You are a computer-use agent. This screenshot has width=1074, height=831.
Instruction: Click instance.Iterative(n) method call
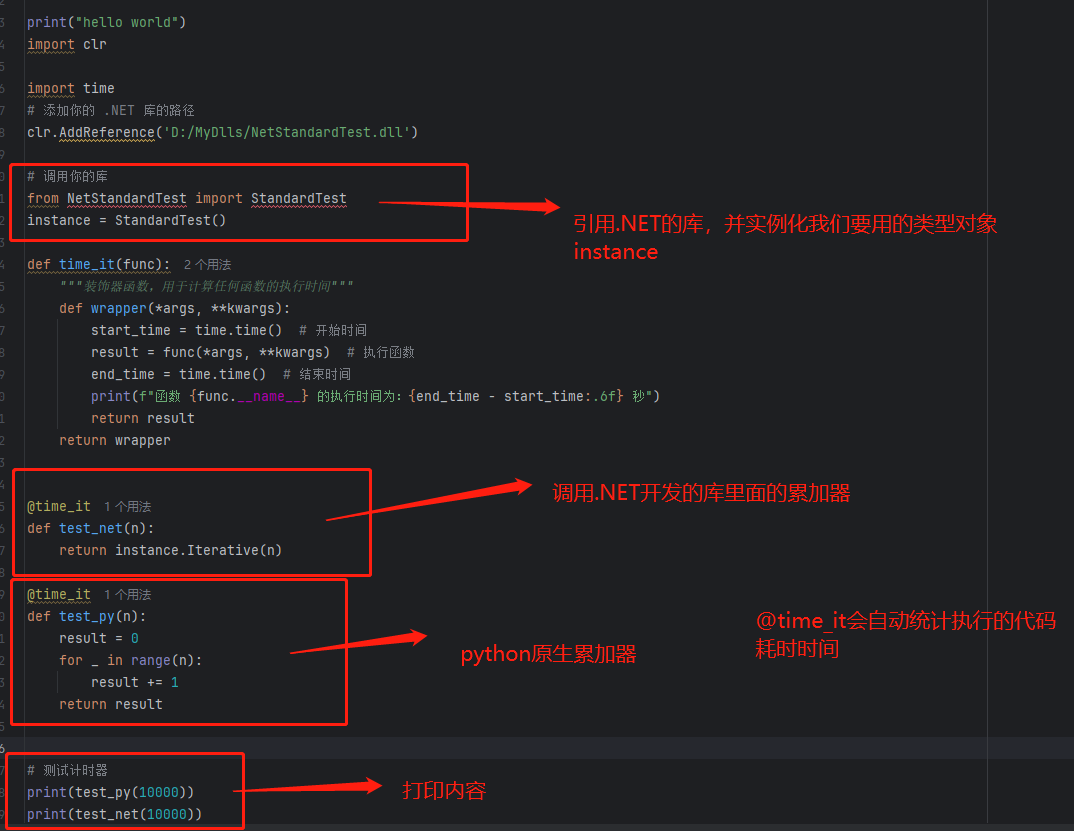pos(198,550)
